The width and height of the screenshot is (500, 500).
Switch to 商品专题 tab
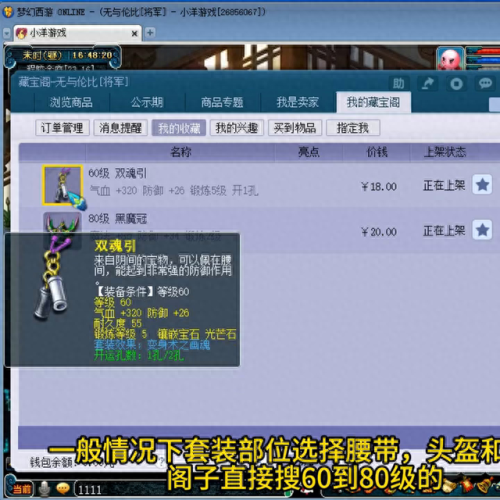[x=222, y=102]
